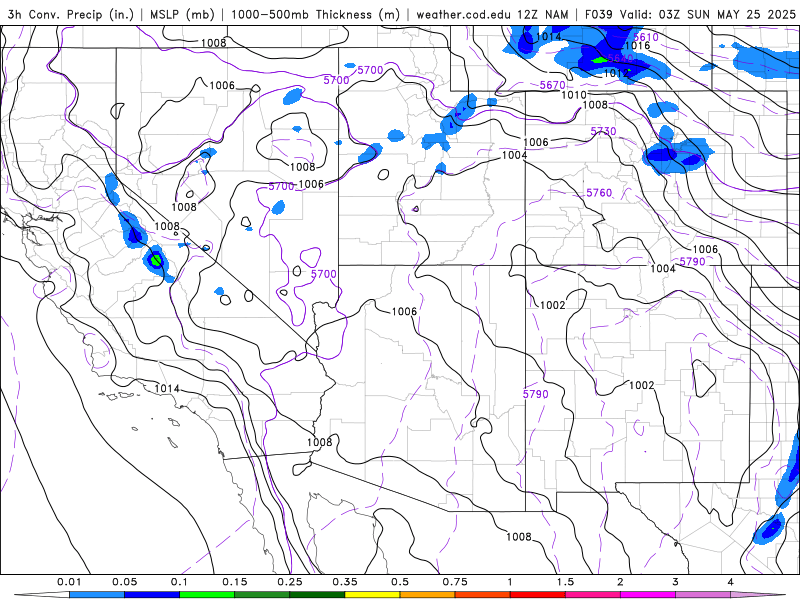The image size is (800, 600).
Task: Click the purple '5640' thickness label
Action: [620, 59]
